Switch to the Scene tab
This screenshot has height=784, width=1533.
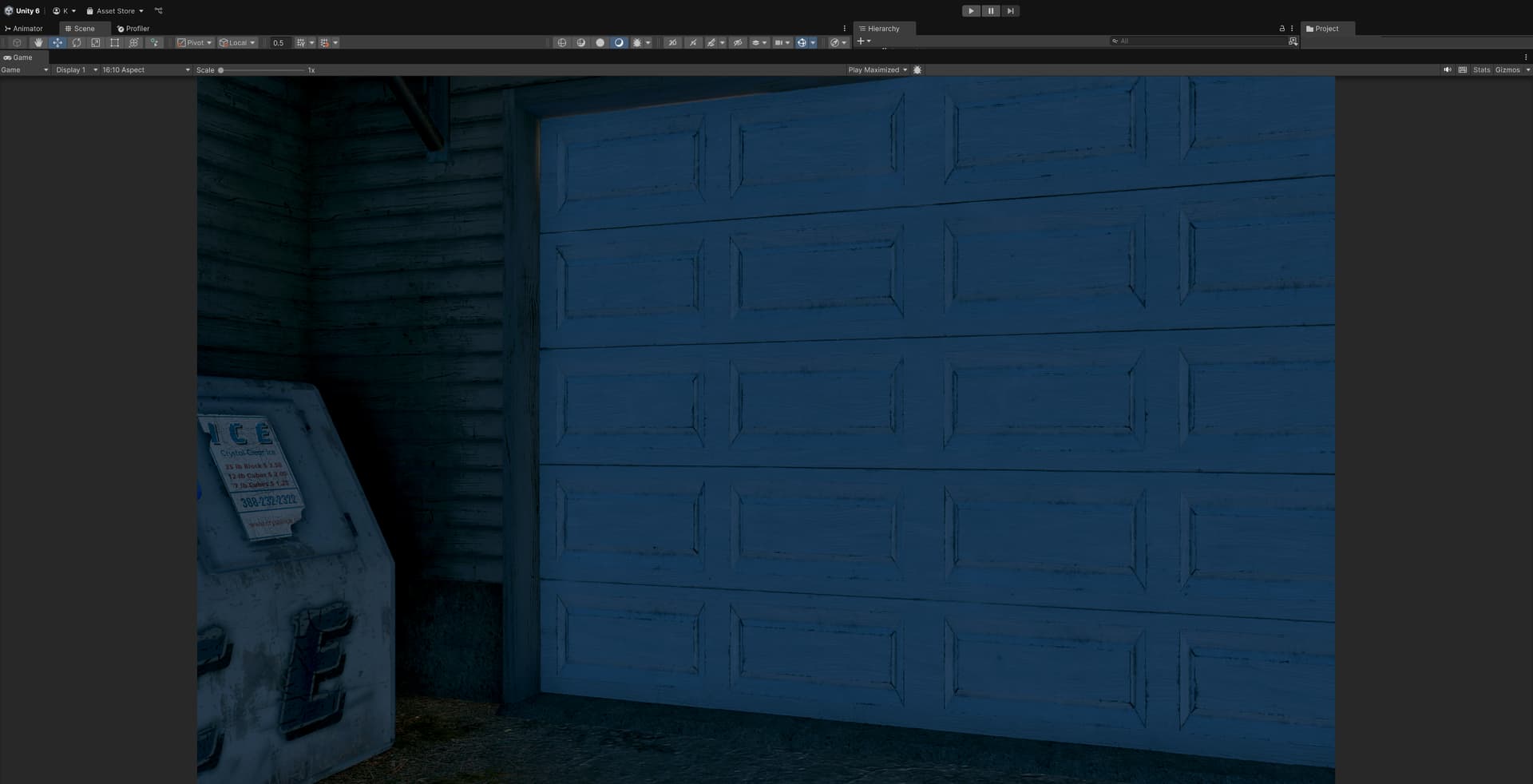(84, 28)
